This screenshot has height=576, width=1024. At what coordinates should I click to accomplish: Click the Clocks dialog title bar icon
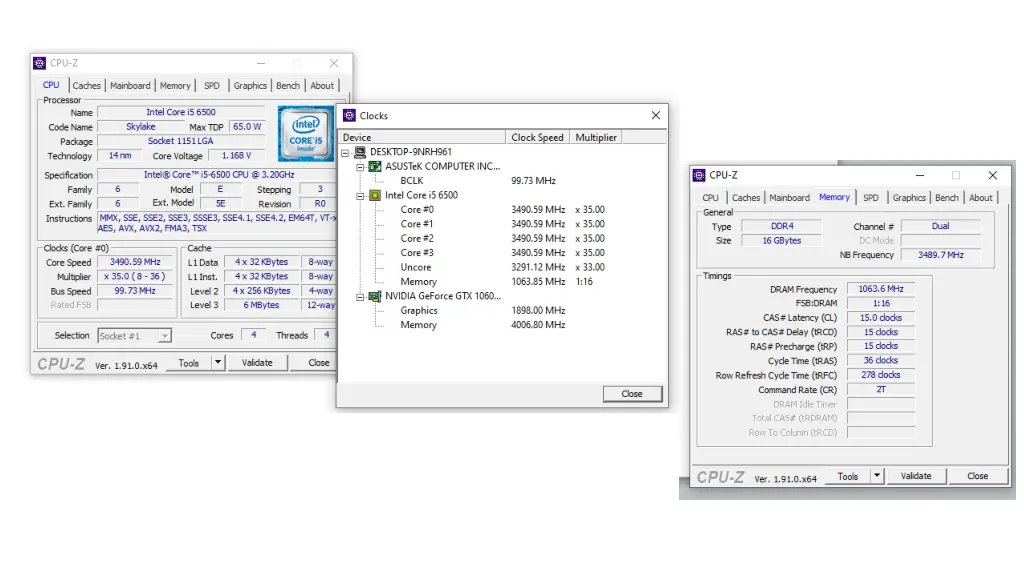point(349,116)
